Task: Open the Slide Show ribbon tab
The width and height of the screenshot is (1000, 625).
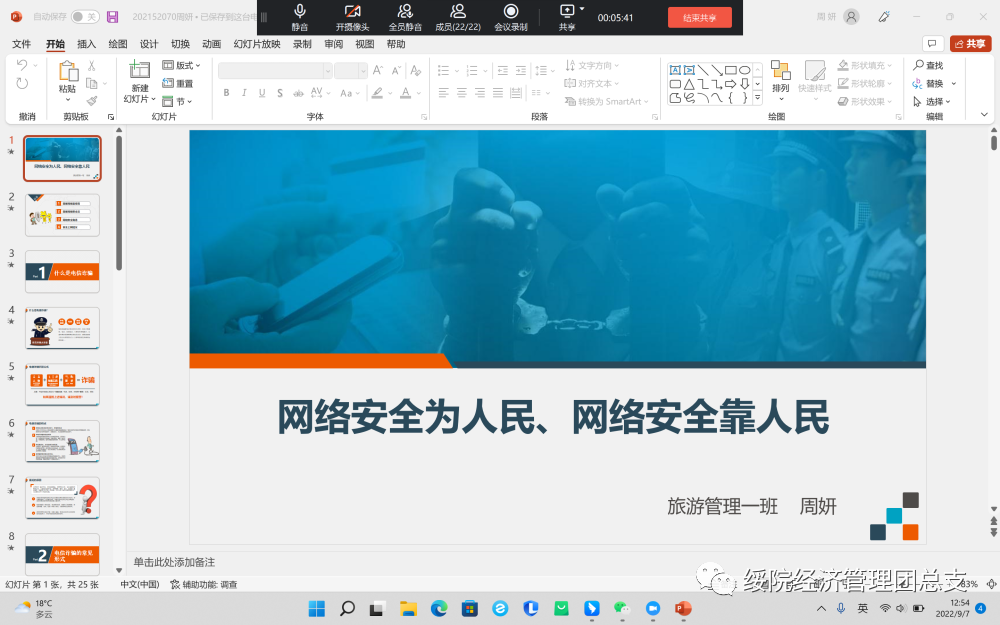Action: (257, 44)
